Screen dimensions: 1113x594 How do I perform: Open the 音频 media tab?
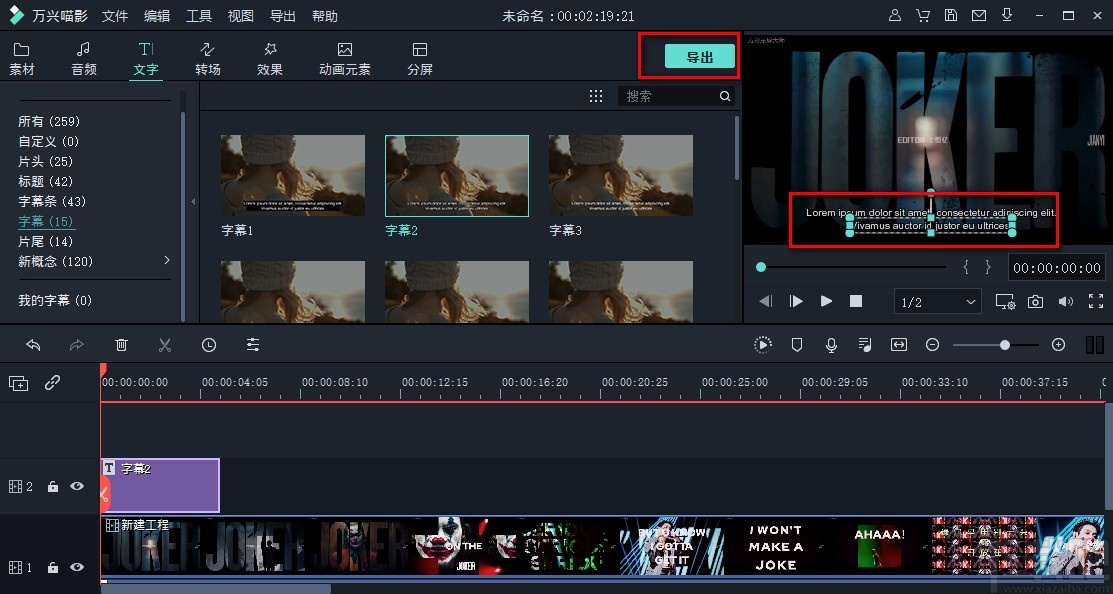(84, 57)
